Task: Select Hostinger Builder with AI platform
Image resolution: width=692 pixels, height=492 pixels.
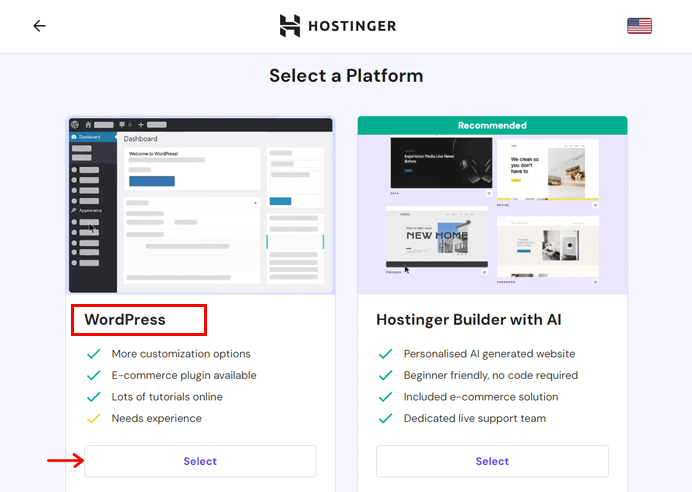Action: click(492, 461)
